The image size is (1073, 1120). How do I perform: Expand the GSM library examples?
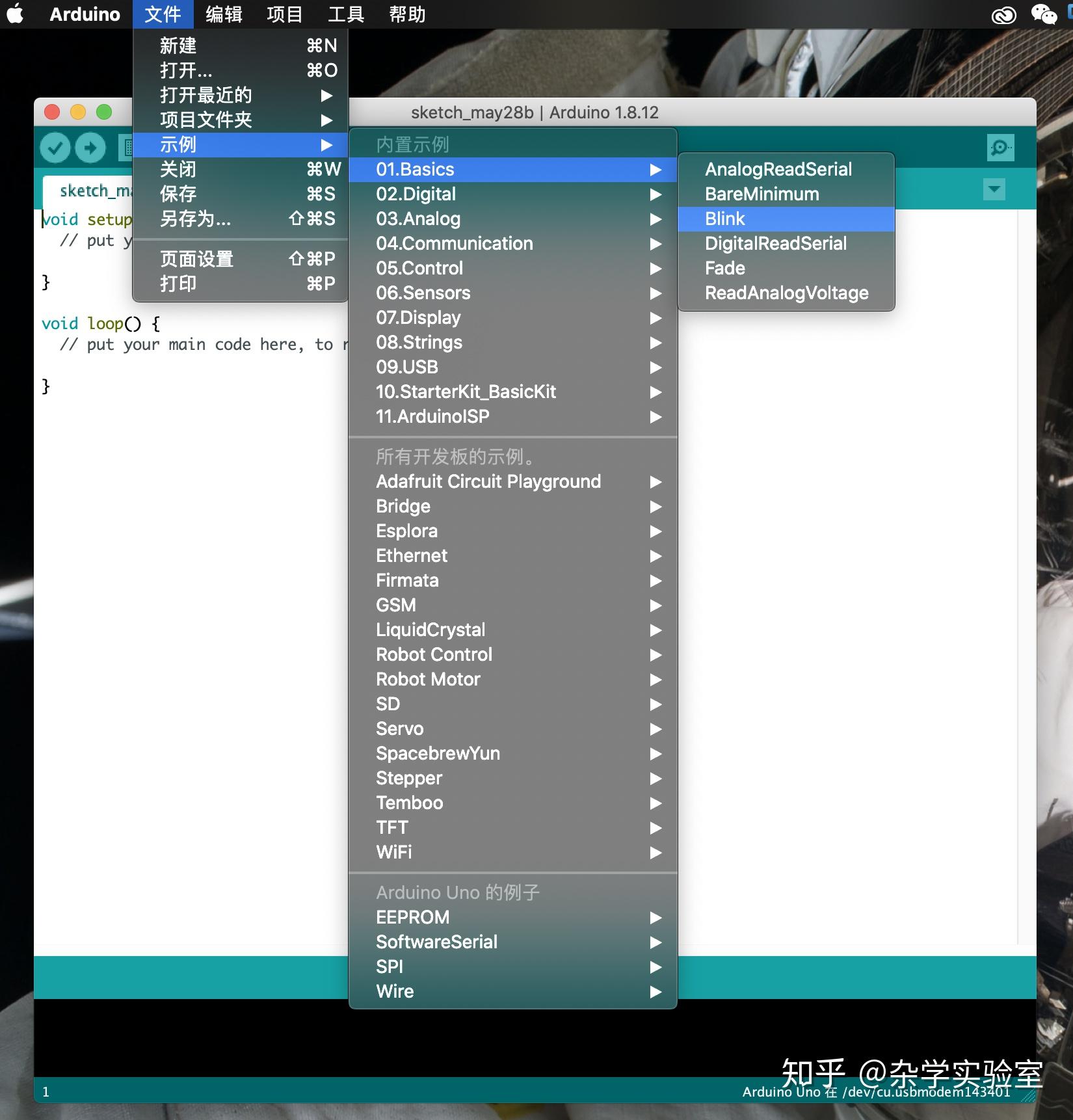coord(513,605)
